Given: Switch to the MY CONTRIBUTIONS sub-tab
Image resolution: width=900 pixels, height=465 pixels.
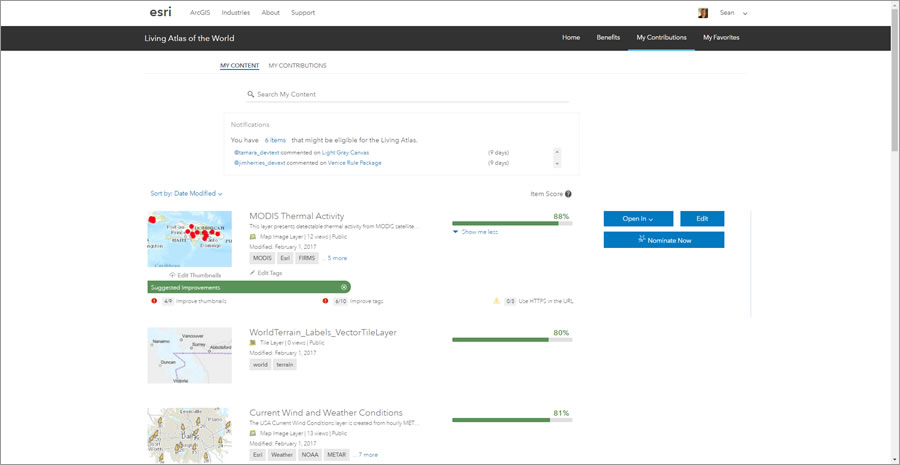Looking at the screenshot, I should pyautogui.click(x=297, y=65).
